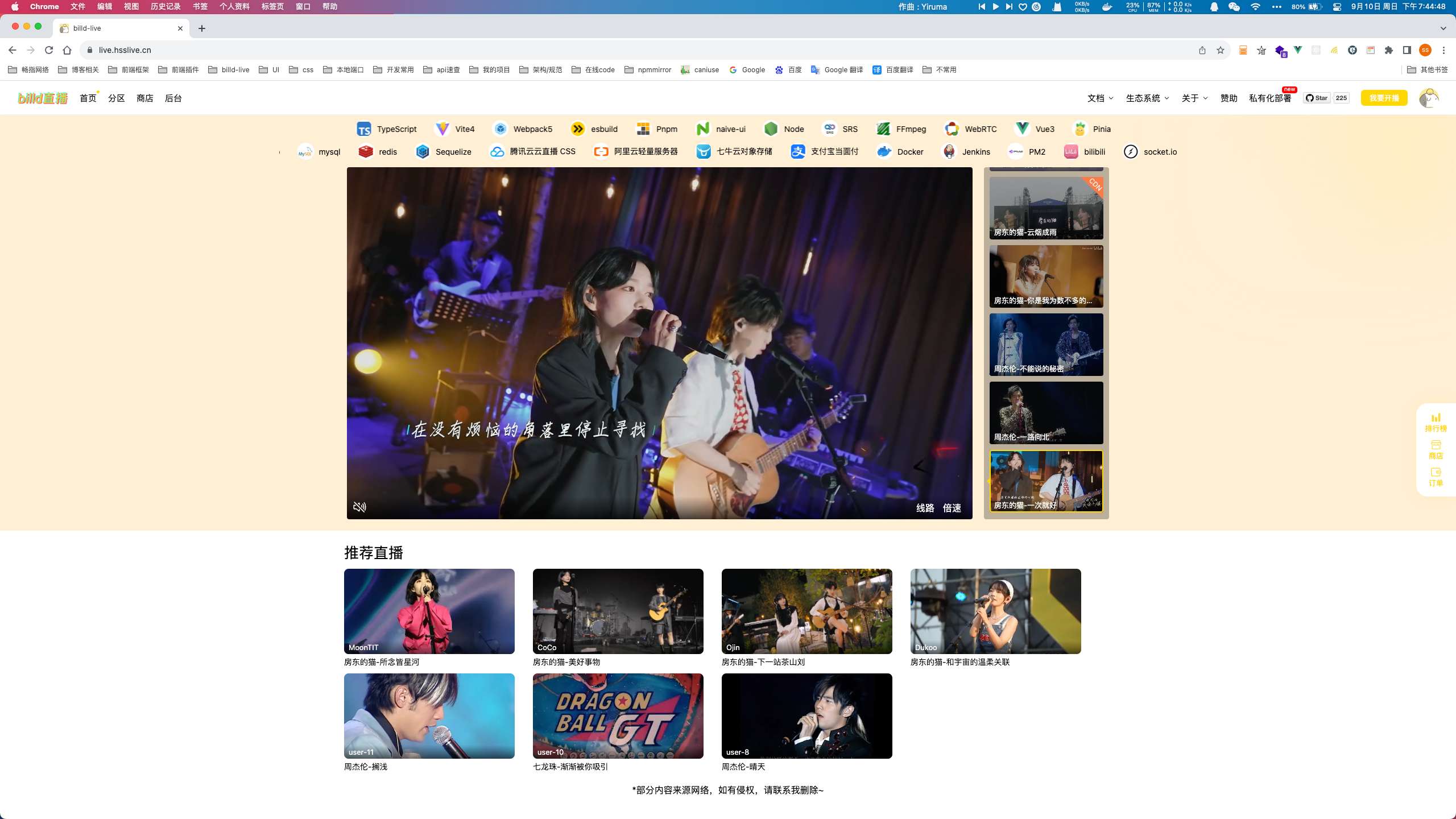Click the user avatar in the header
Screen dimensions: 1456x819
click(1428, 98)
